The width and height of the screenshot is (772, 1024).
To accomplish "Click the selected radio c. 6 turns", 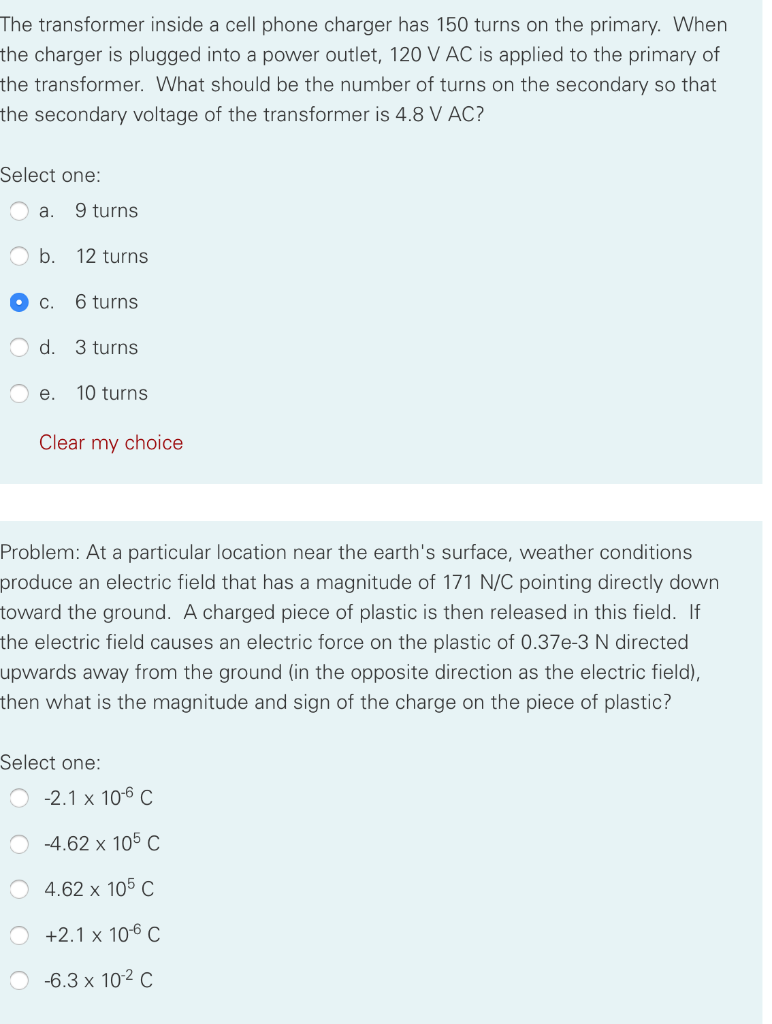I will pyautogui.click(x=19, y=302).
